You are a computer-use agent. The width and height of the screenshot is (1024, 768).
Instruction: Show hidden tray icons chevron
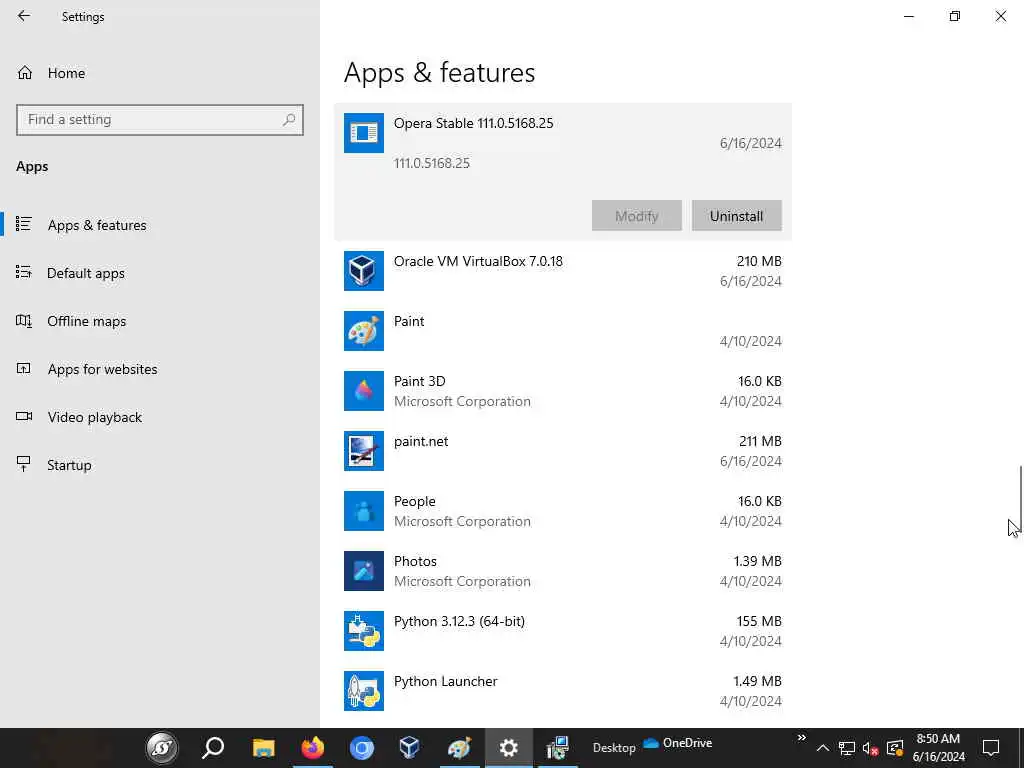(x=823, y=748)
